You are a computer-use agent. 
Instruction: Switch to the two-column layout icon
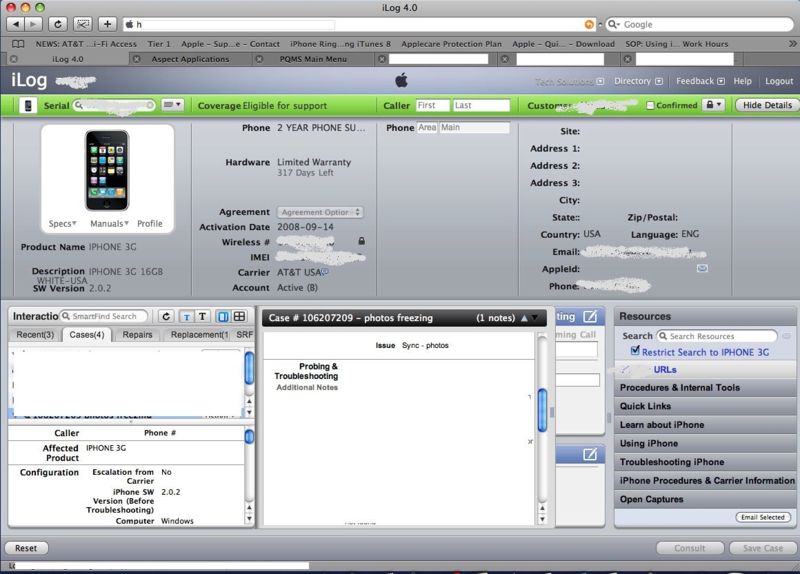(223, 316)
